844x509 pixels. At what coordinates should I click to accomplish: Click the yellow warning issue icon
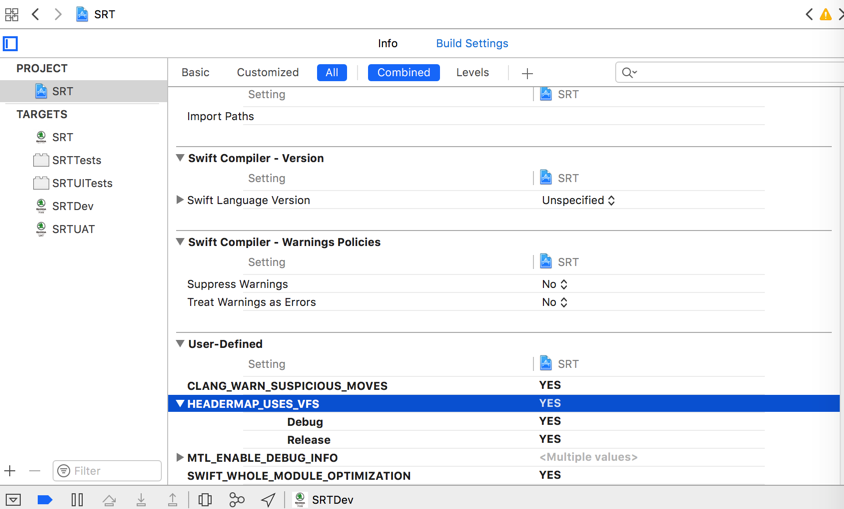click(826, 15)
